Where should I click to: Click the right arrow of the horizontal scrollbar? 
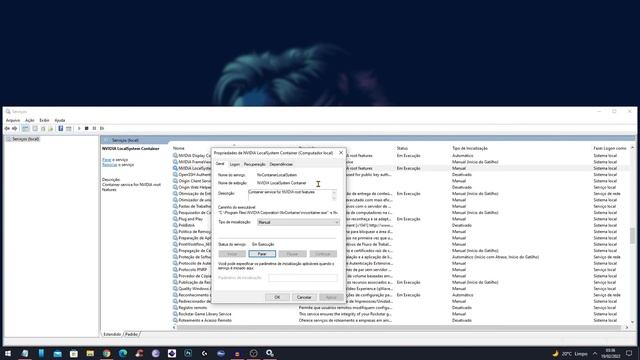click(x=627, y=327)
